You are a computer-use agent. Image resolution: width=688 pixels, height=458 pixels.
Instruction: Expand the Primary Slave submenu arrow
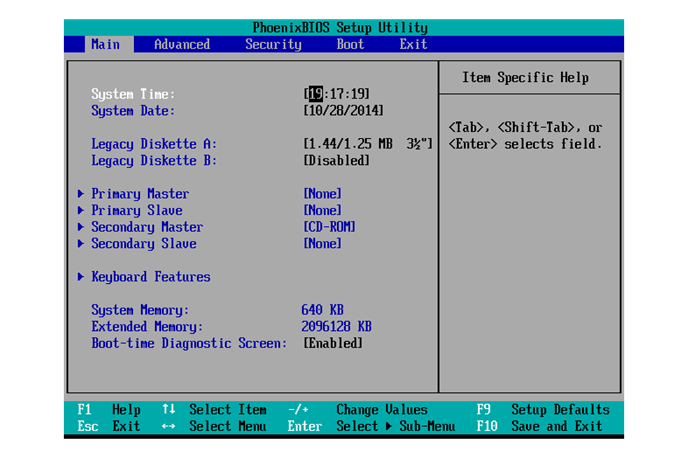80,211
